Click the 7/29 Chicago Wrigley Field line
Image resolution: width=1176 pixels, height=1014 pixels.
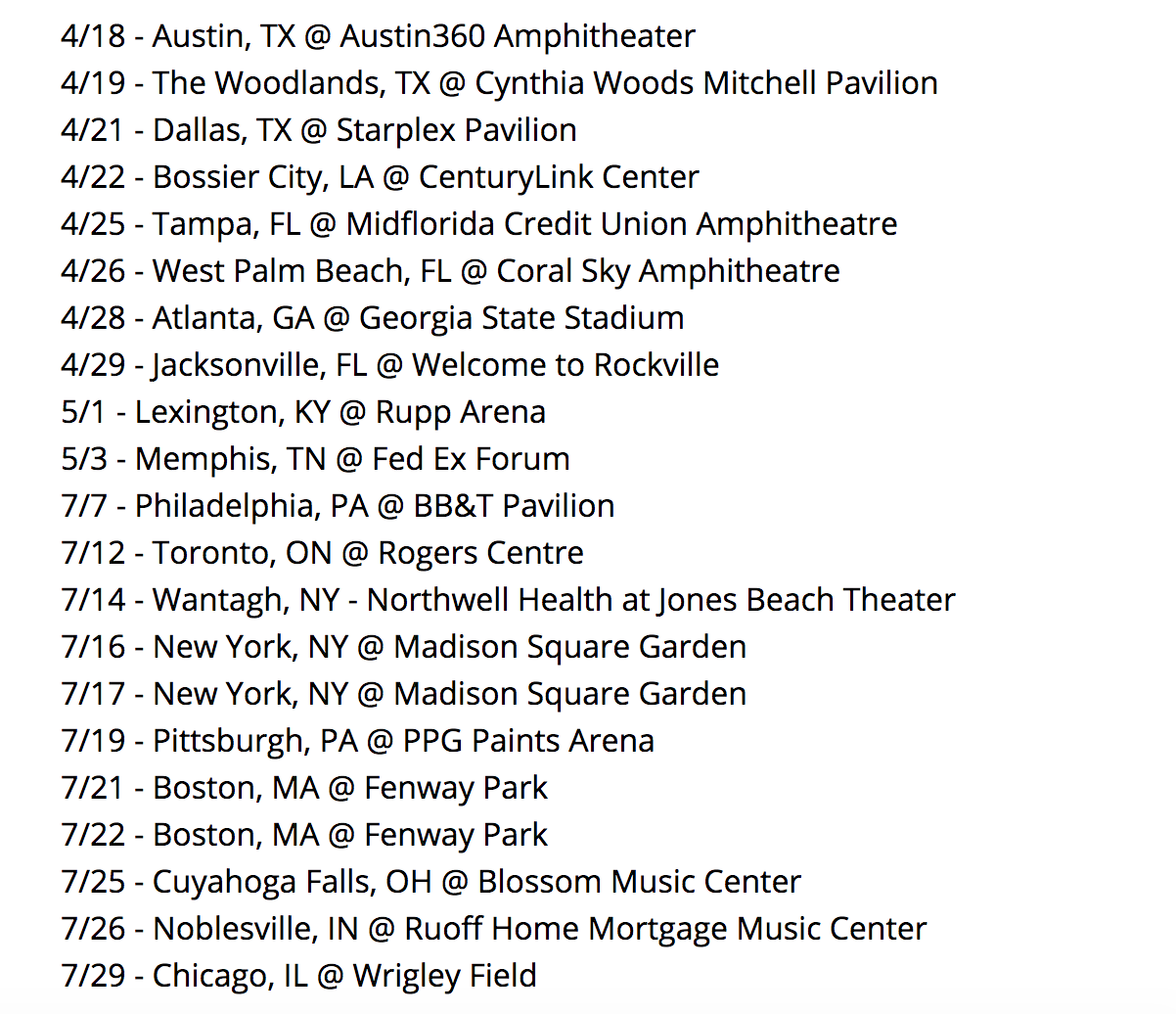click(x=299, y=976)
